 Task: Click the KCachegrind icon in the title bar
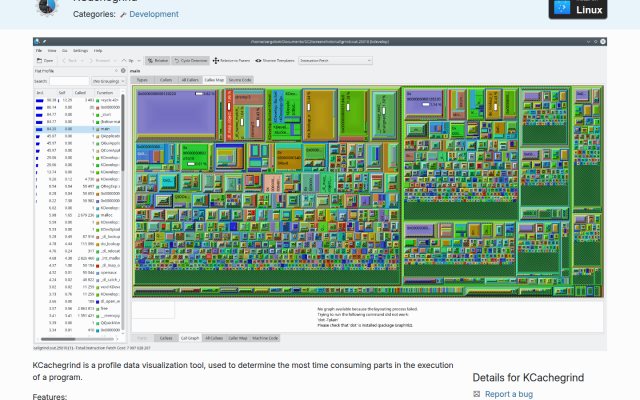pos(37,41)
